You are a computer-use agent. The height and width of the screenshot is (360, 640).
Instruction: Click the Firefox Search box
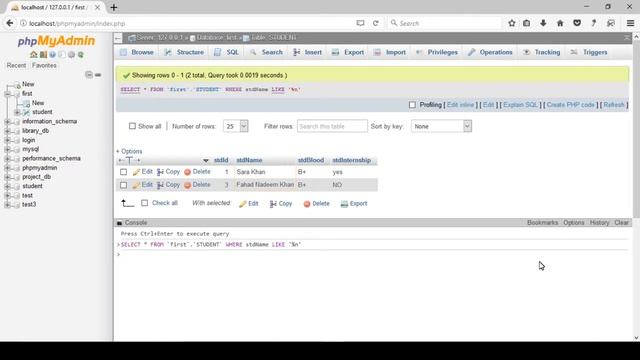444,23
